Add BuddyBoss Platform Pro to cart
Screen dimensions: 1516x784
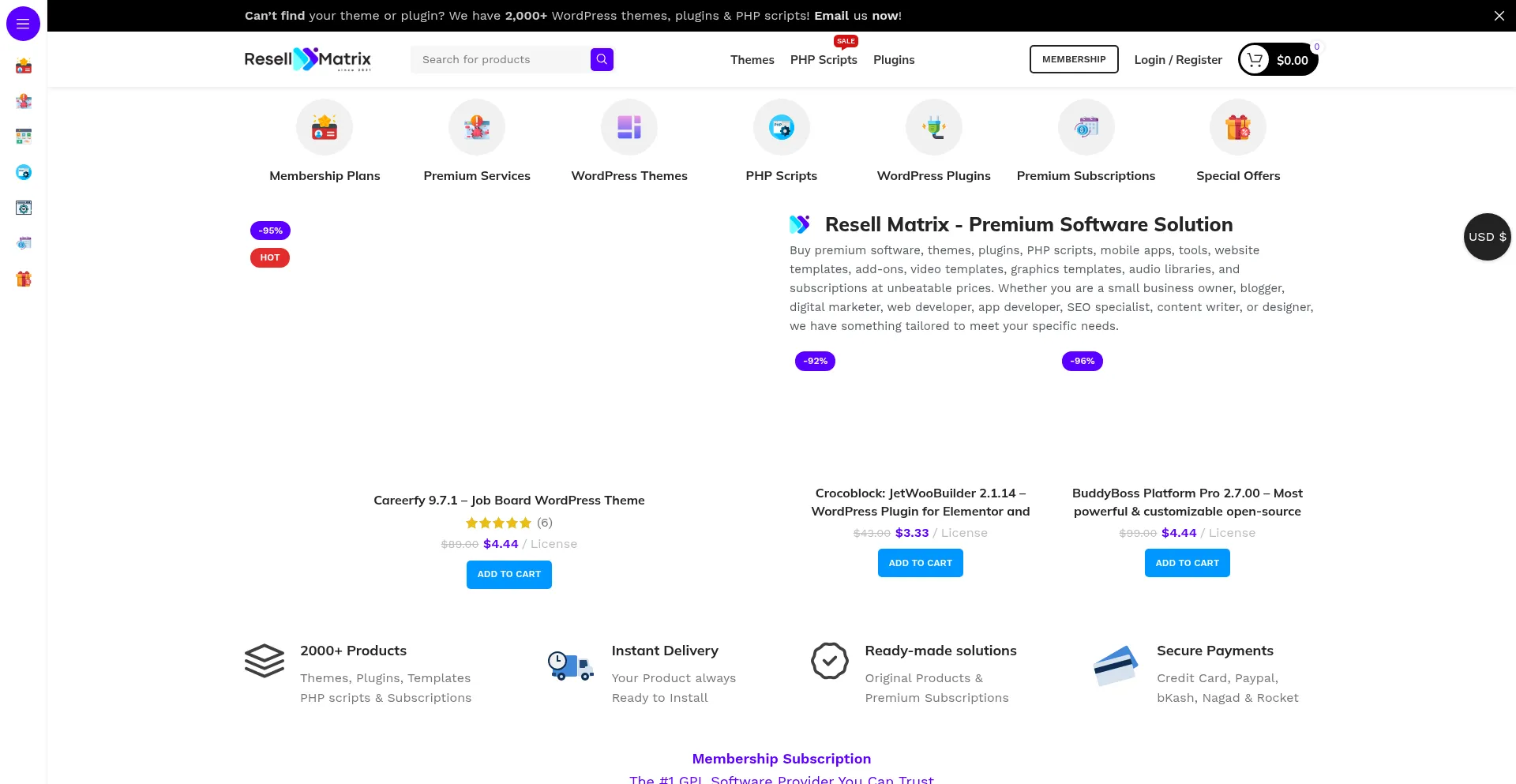click(1187, 563)
